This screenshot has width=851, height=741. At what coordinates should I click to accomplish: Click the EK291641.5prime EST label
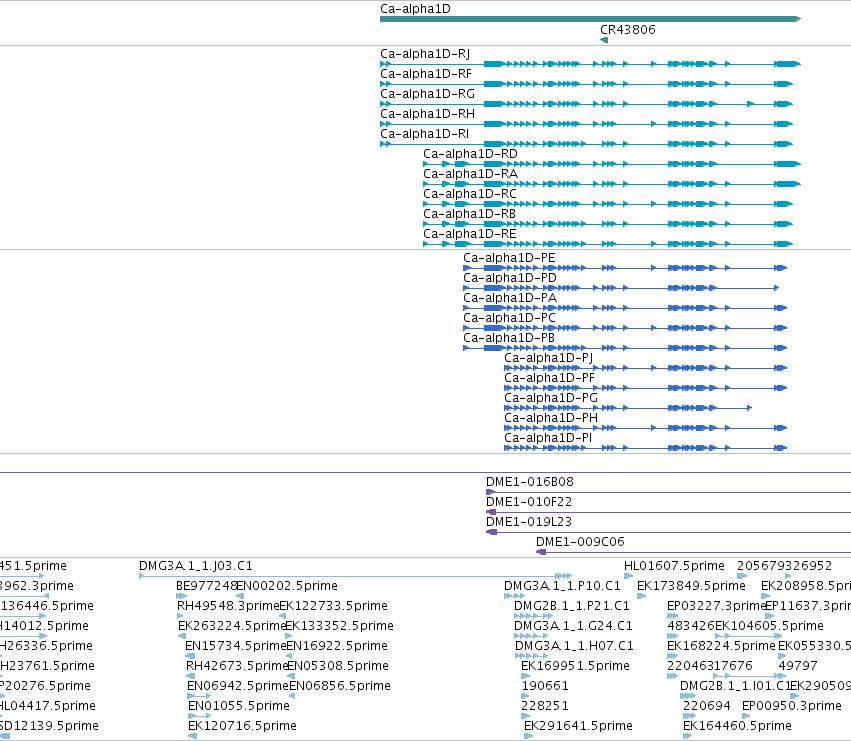[578, 727]
